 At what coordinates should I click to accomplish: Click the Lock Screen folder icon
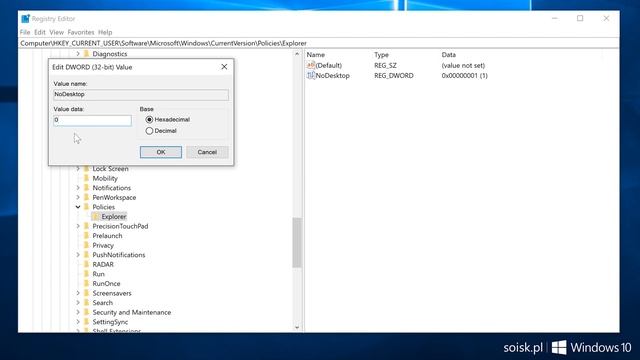[87, 169]
